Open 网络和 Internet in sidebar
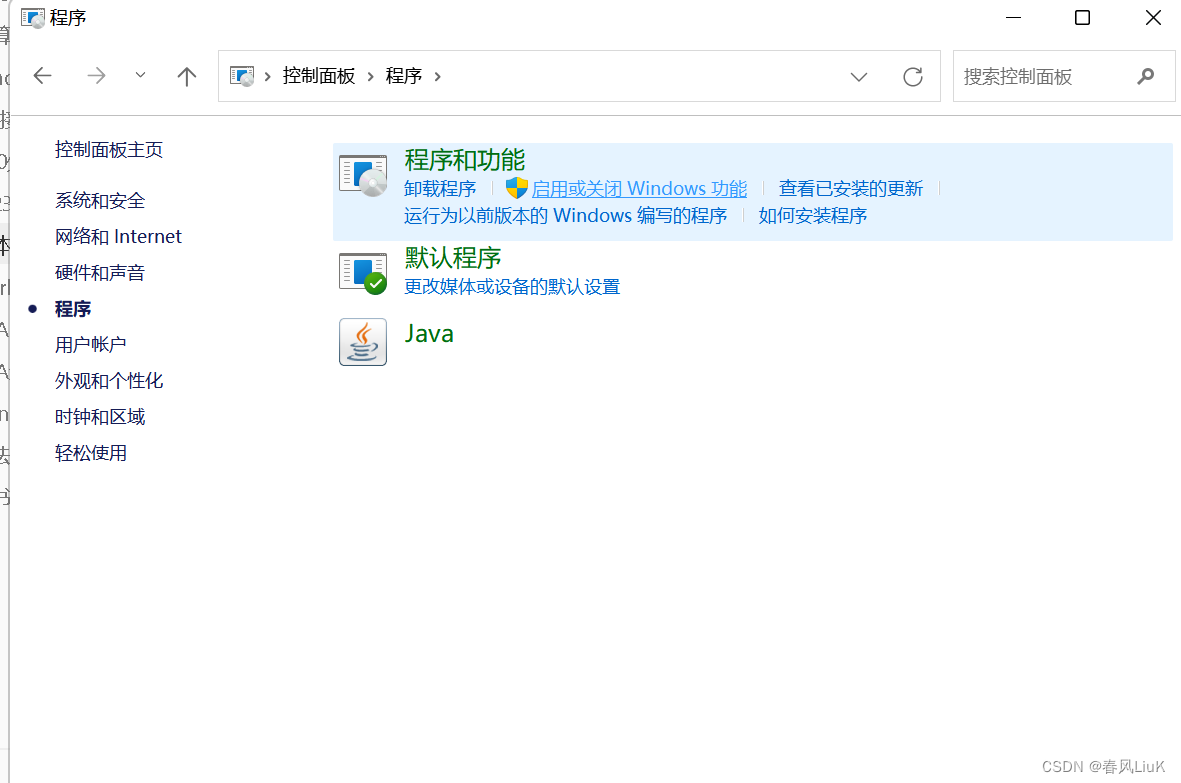The height and width of the screenshot is (783, 1181). (118, 236)
